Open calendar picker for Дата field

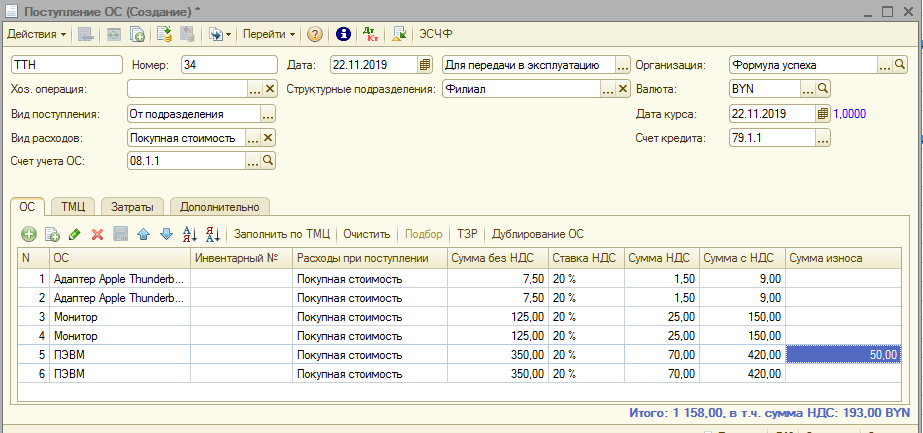coord(425,65)
